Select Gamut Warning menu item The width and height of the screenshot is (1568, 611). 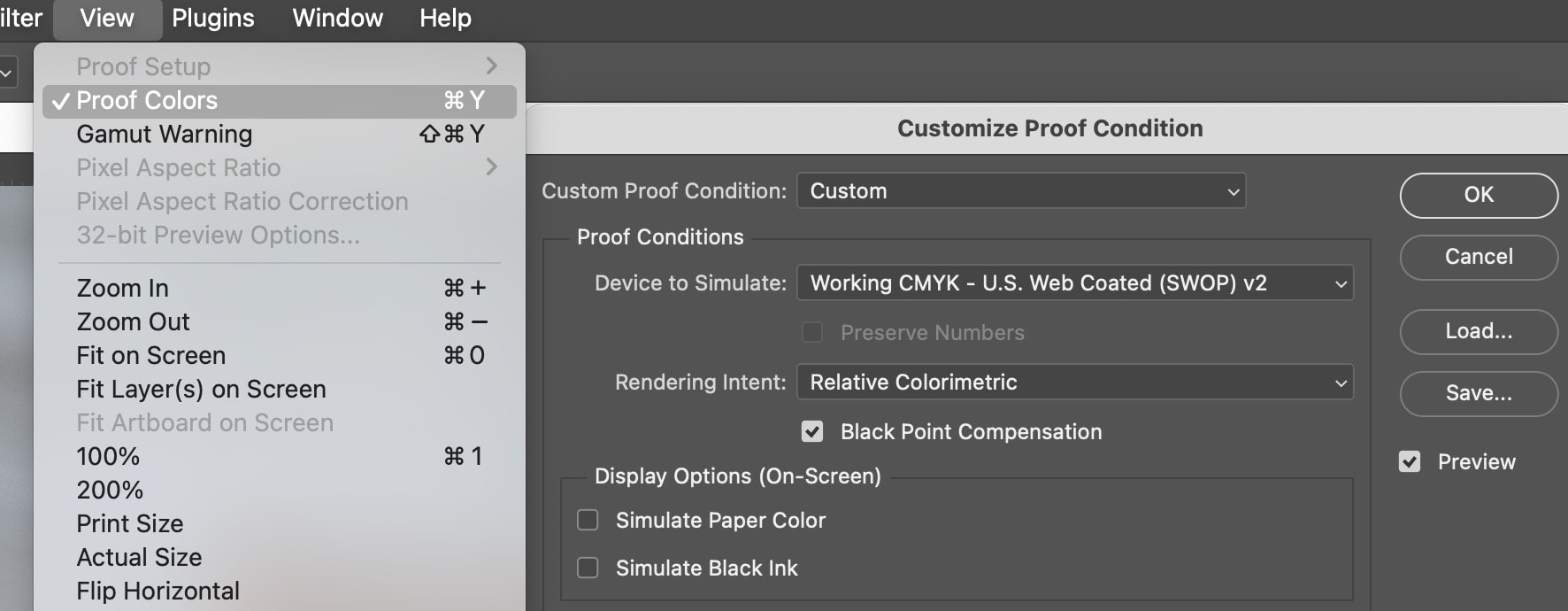[x=165, y=135]
